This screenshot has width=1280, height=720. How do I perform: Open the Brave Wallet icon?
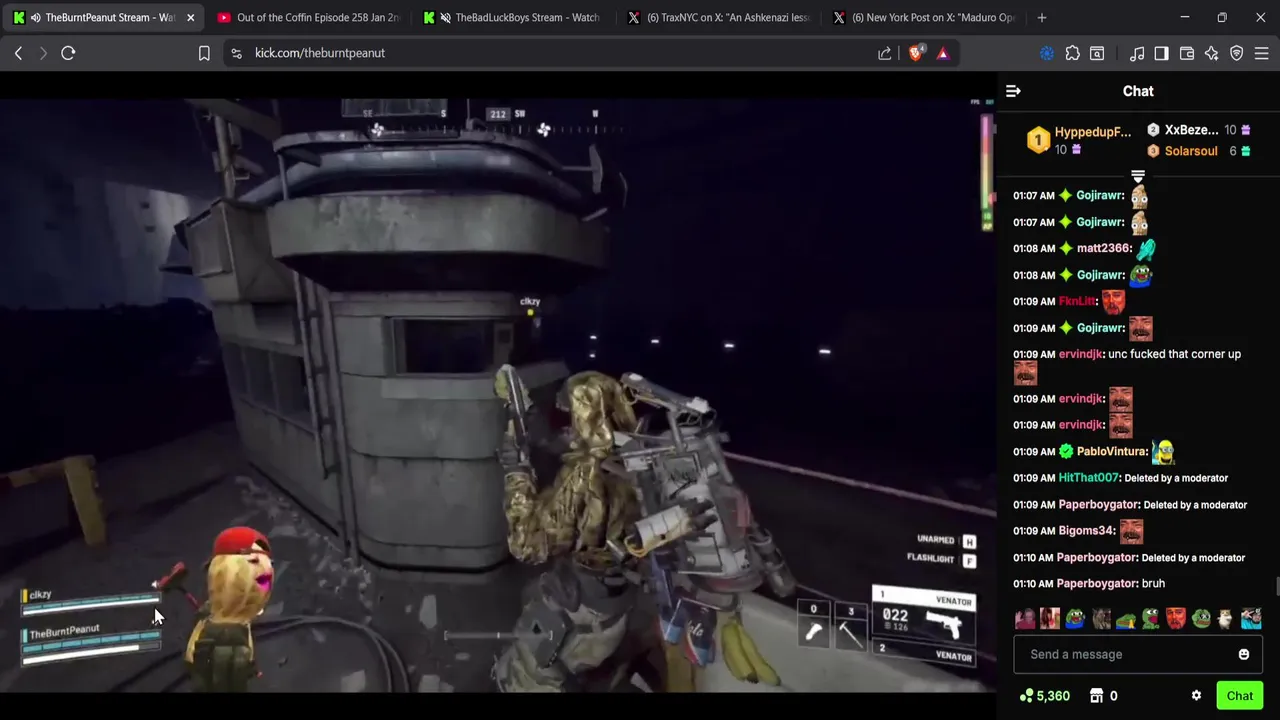pyautogui.click(x=1187, y=53)
